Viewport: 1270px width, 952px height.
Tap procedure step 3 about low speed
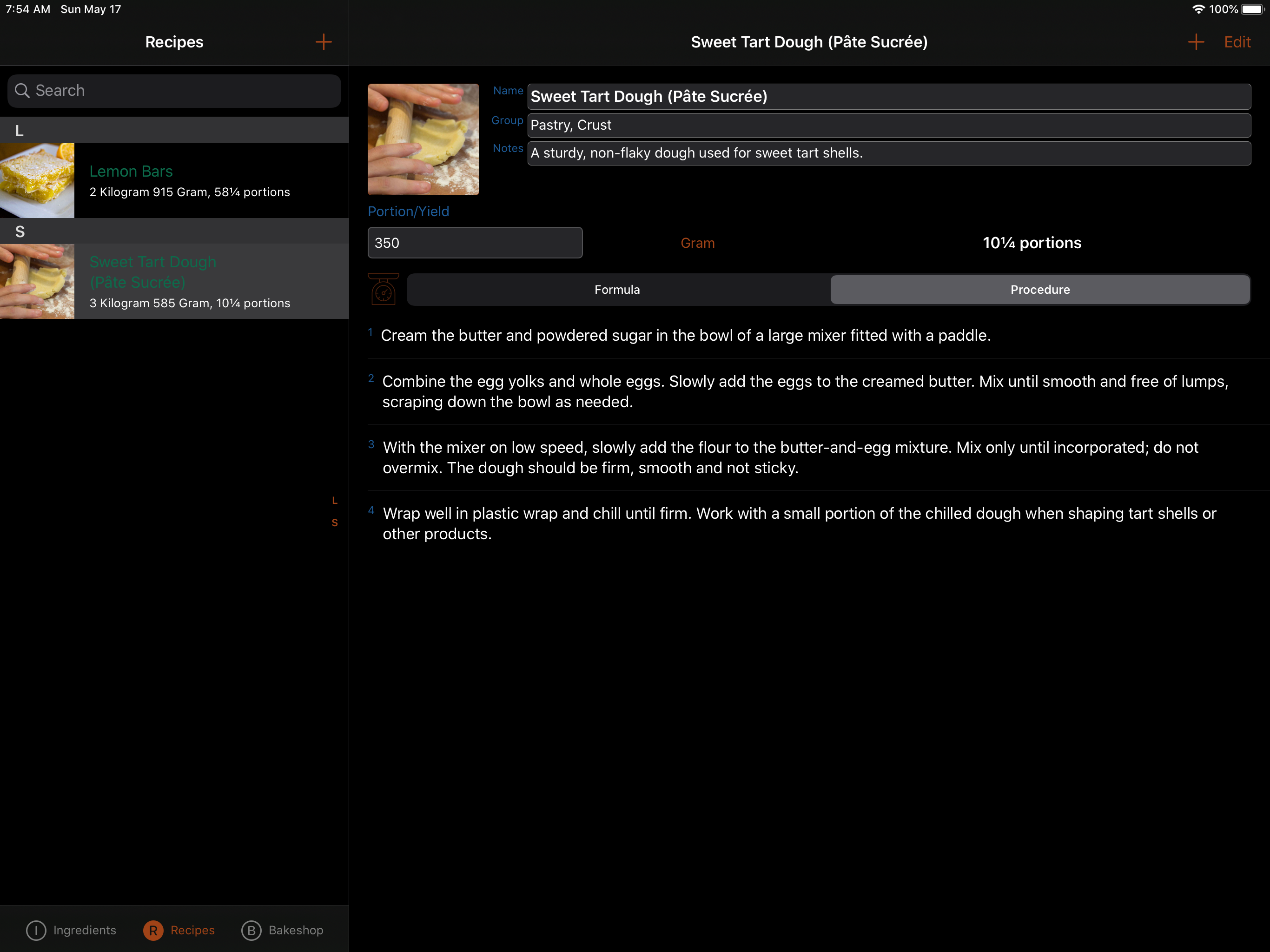(x=790, y=457)
